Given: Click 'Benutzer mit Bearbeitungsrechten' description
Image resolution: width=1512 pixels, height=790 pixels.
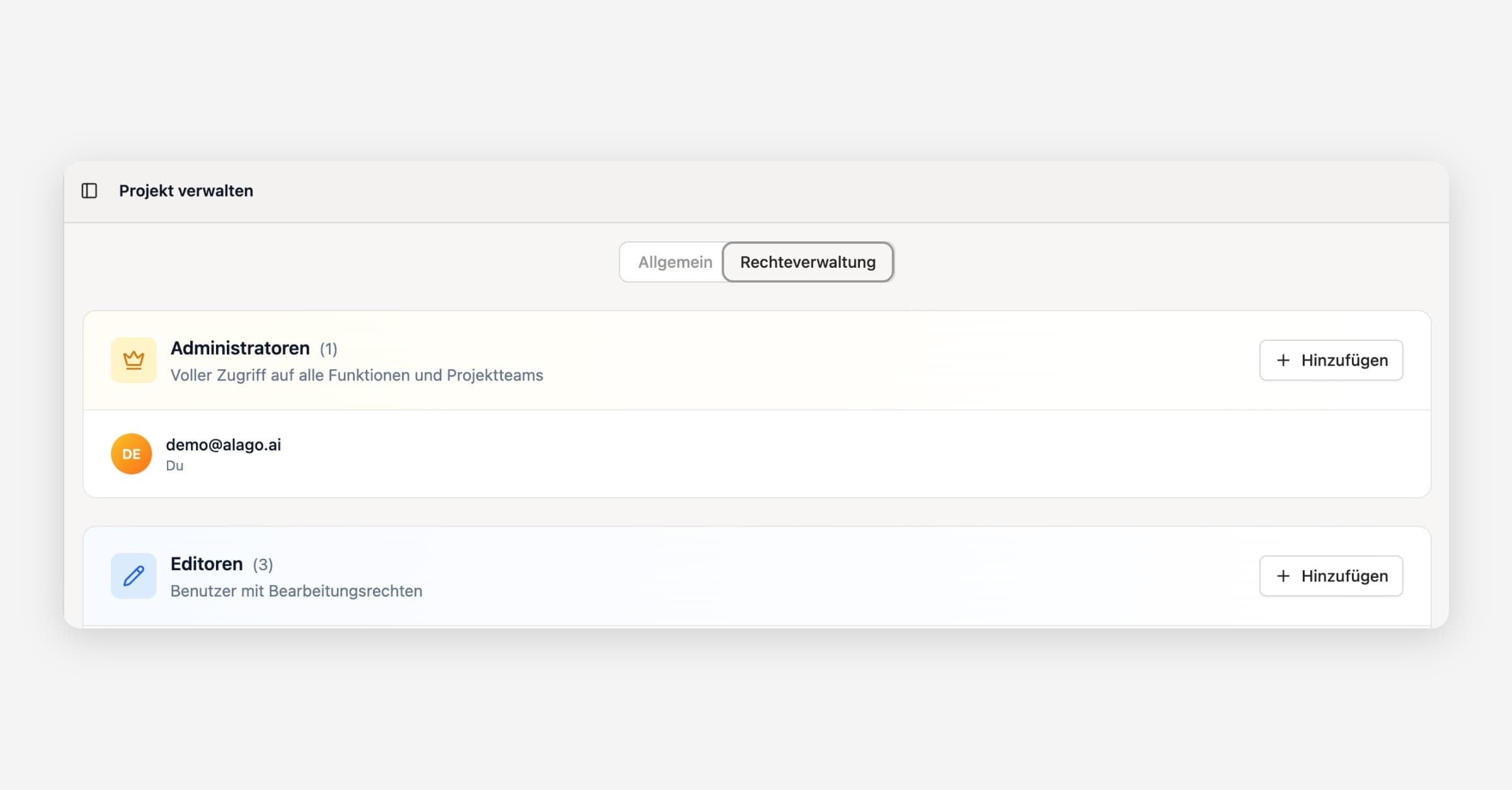Looking at the screenshot, I should [x=296, y=591].
